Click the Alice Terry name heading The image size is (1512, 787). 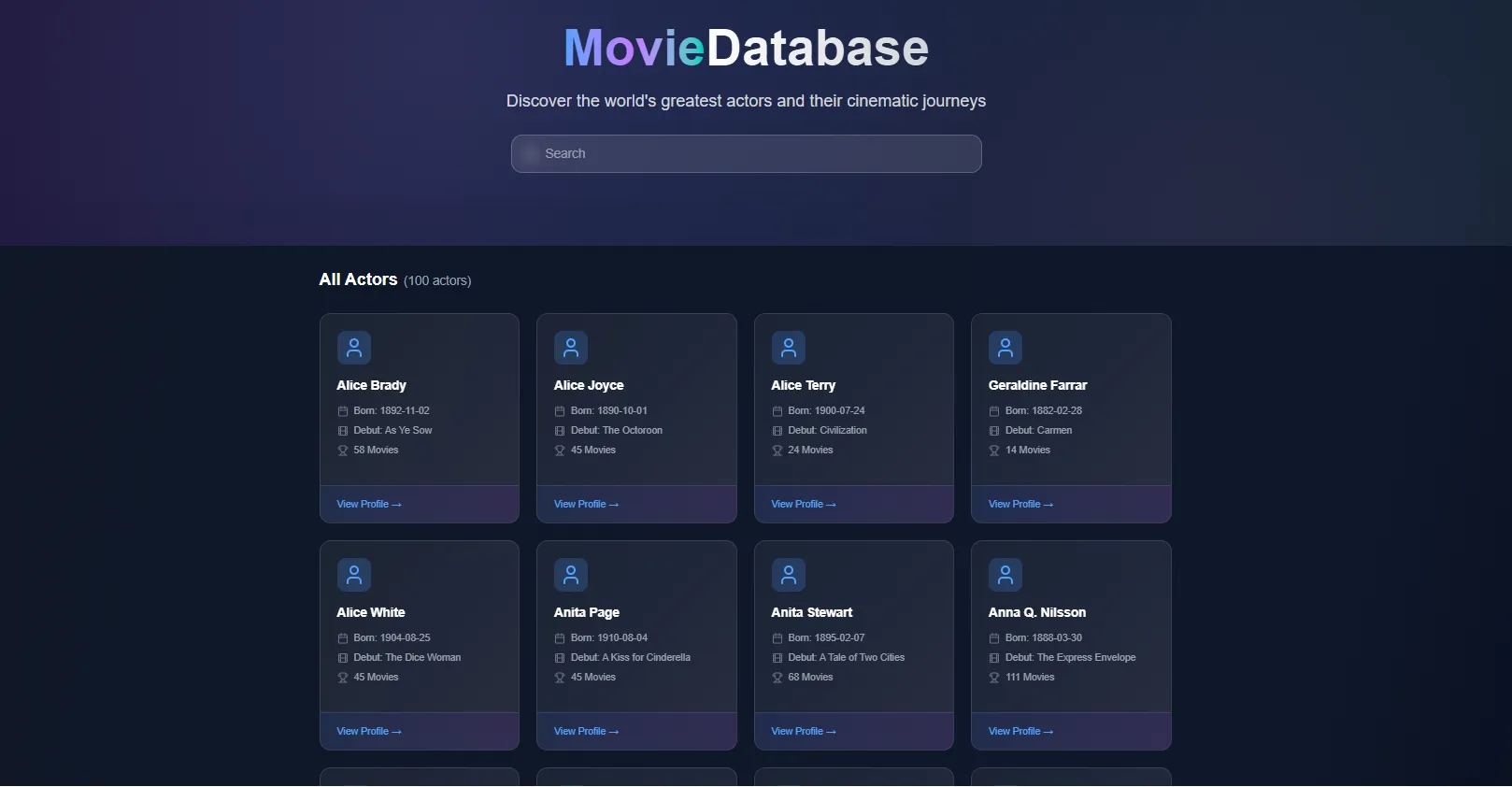point(804,385)
